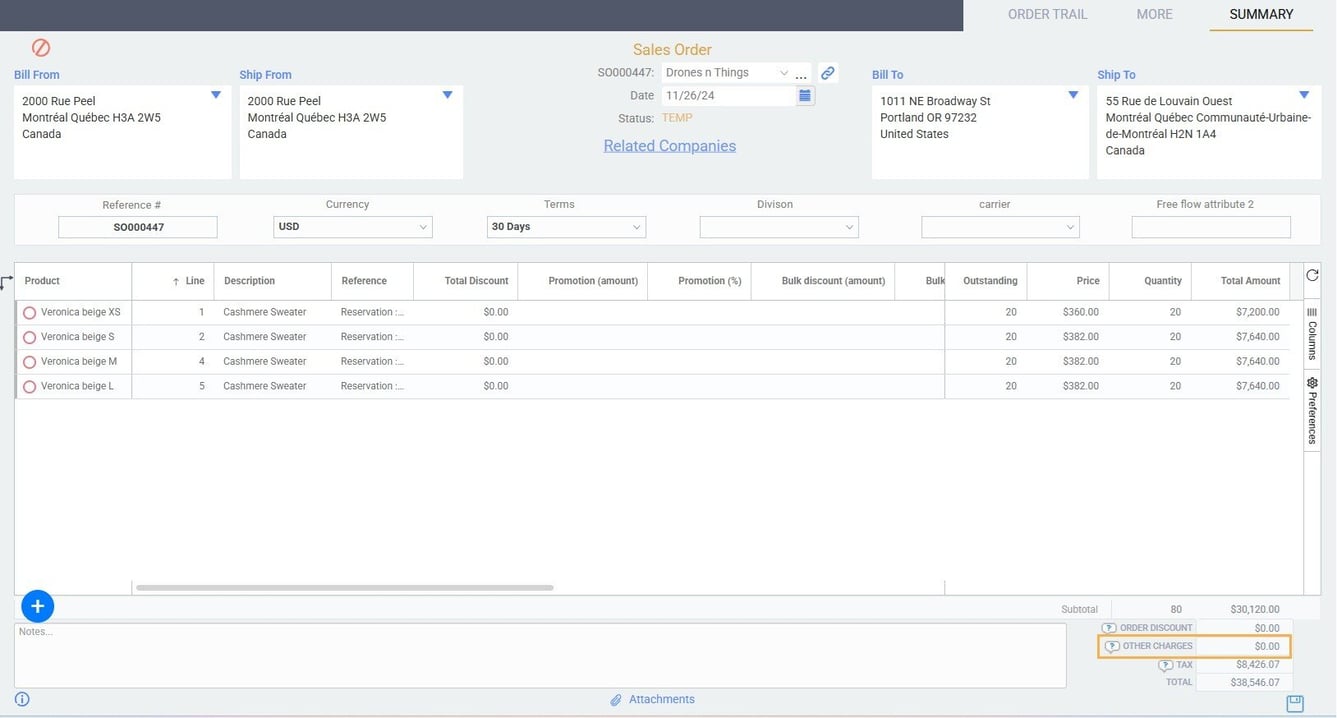1337x718 pixels.
Task: Click the Product column header
Action: tap(73, 281)
